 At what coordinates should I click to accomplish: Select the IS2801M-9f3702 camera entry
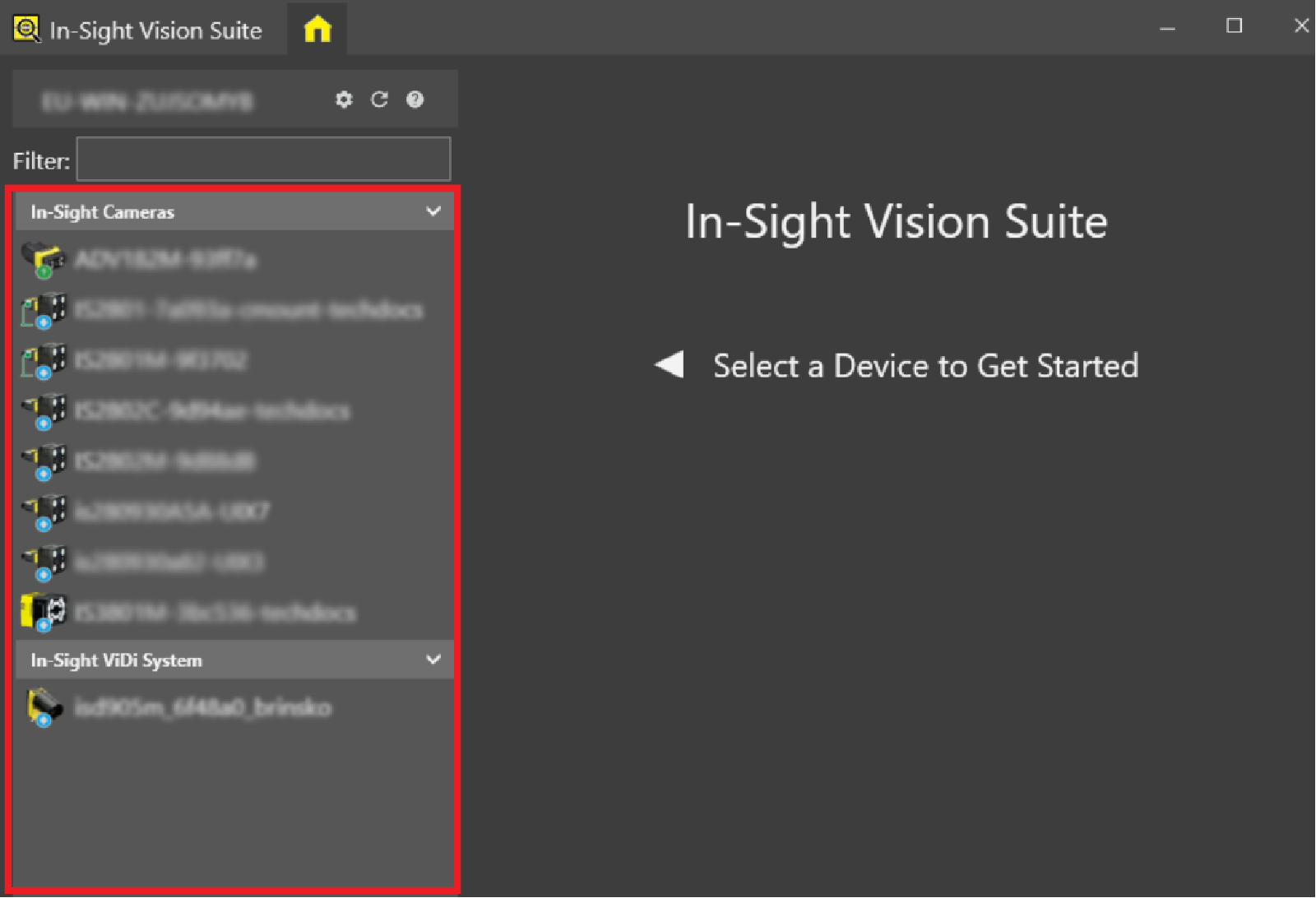[x=160, y=360]
